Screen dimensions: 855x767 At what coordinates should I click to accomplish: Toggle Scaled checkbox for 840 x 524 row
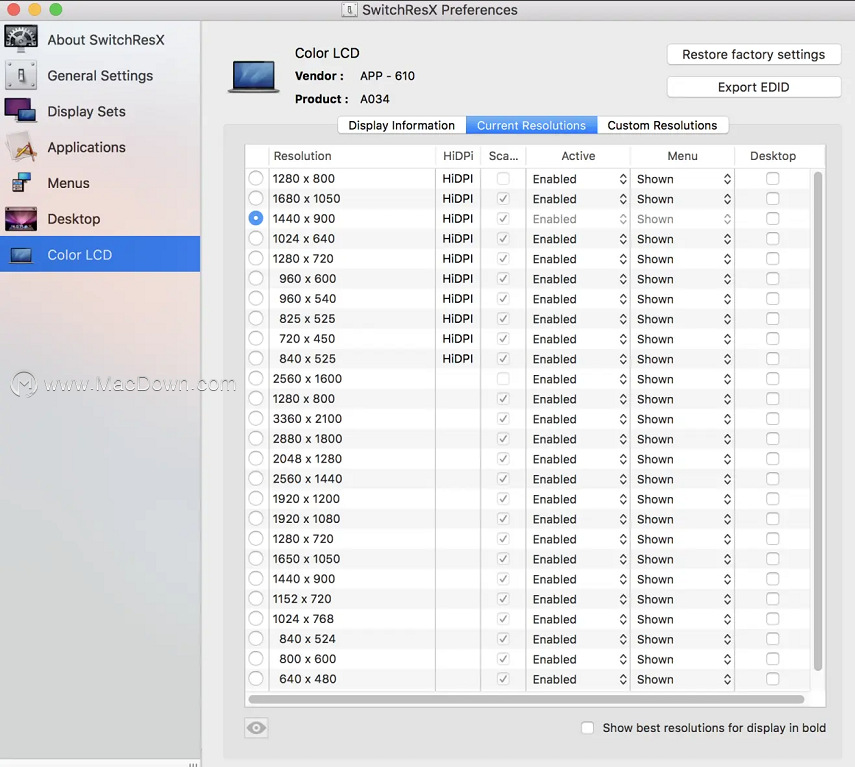[x=503, y=639]
